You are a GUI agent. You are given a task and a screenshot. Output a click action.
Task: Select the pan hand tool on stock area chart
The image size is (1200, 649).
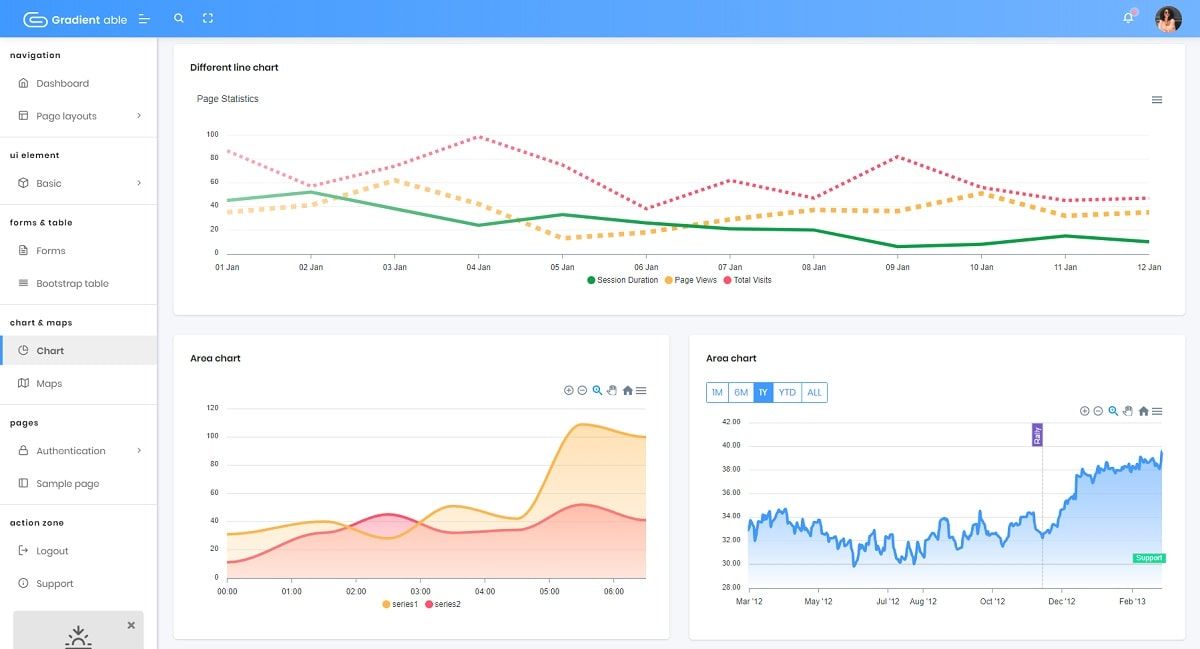point(1128,411)
